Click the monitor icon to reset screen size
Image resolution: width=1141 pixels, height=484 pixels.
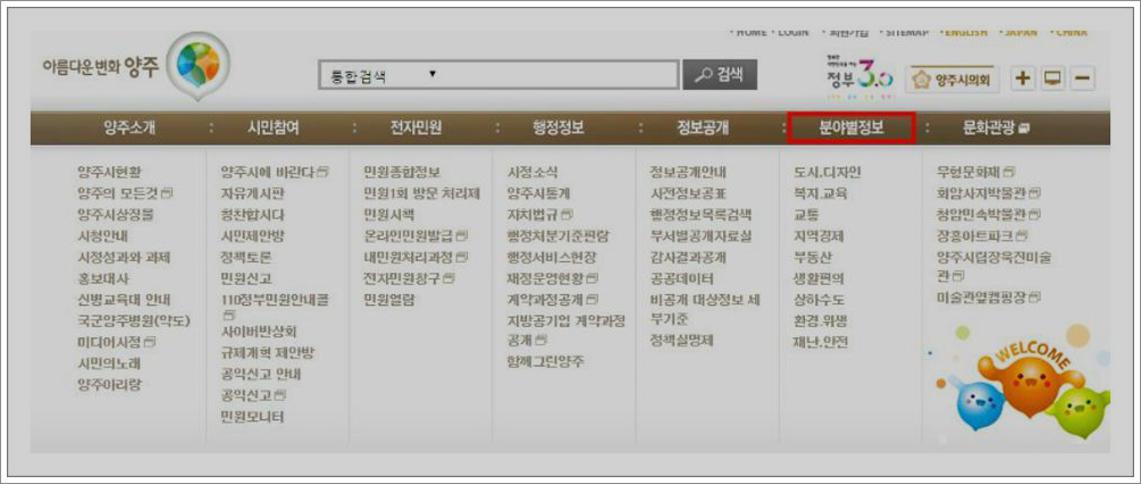tap(1053, 79)
